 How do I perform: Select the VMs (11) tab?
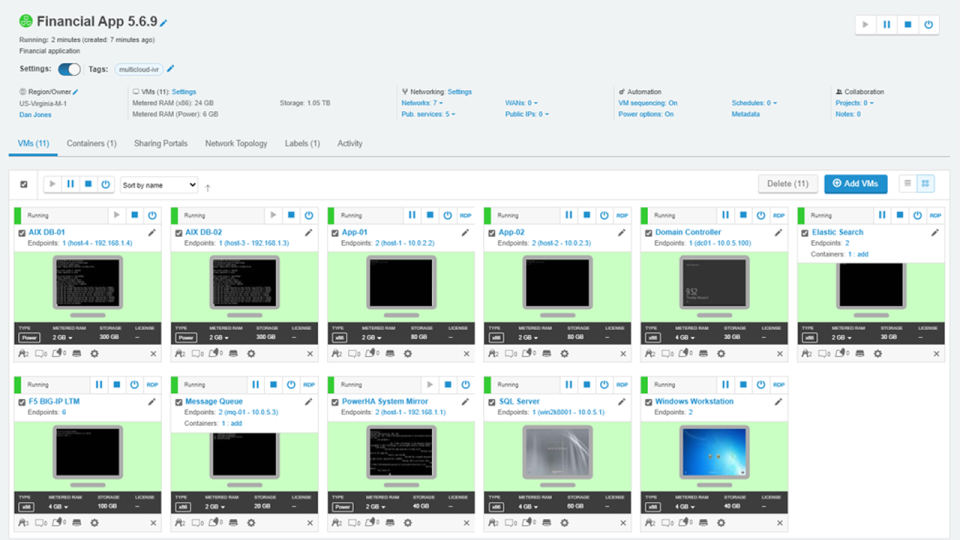(33, 143)
